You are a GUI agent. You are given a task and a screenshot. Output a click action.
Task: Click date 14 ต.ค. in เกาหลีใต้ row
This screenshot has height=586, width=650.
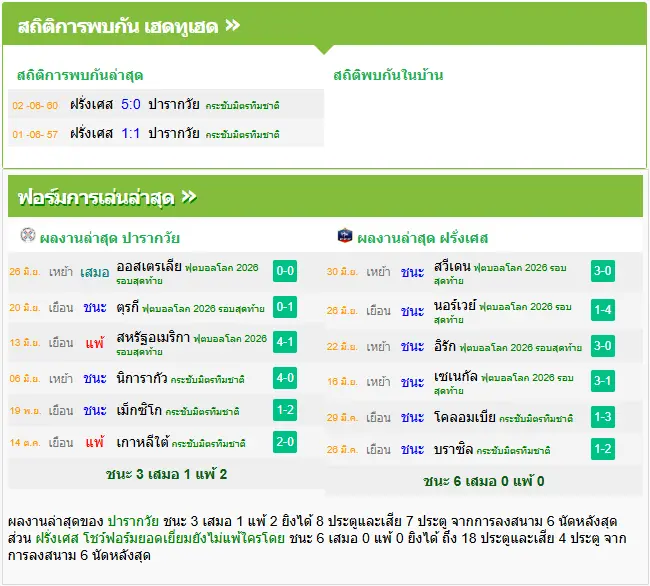(25, 443)
